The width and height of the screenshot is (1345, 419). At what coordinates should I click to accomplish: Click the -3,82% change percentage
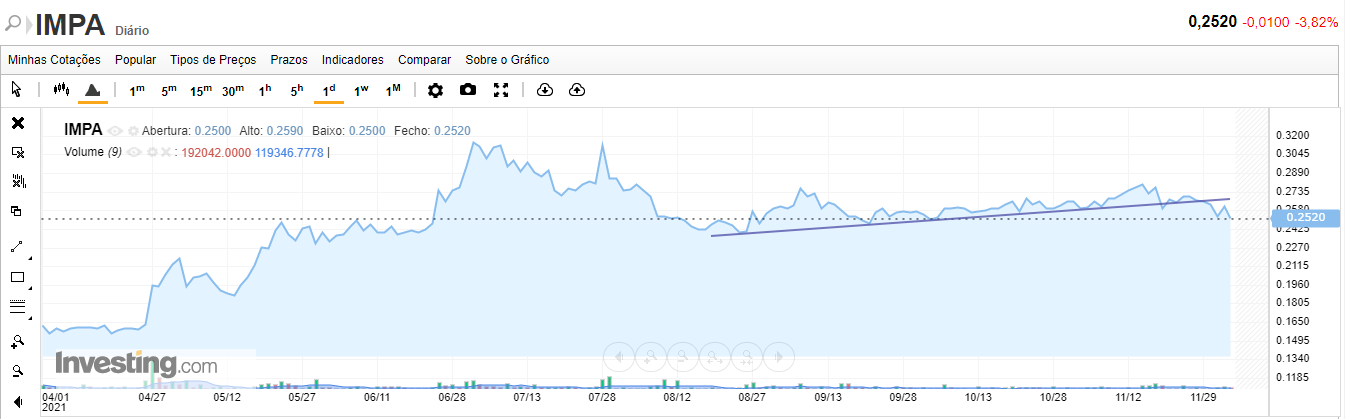tap(1316, 22)
